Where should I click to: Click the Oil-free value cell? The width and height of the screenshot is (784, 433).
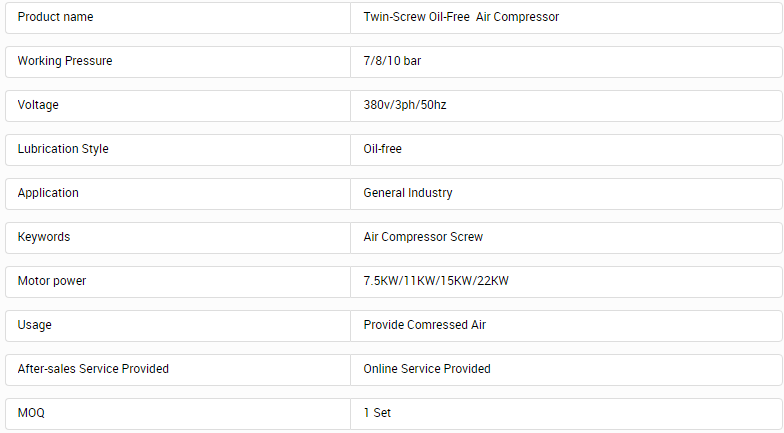(566, 150)
